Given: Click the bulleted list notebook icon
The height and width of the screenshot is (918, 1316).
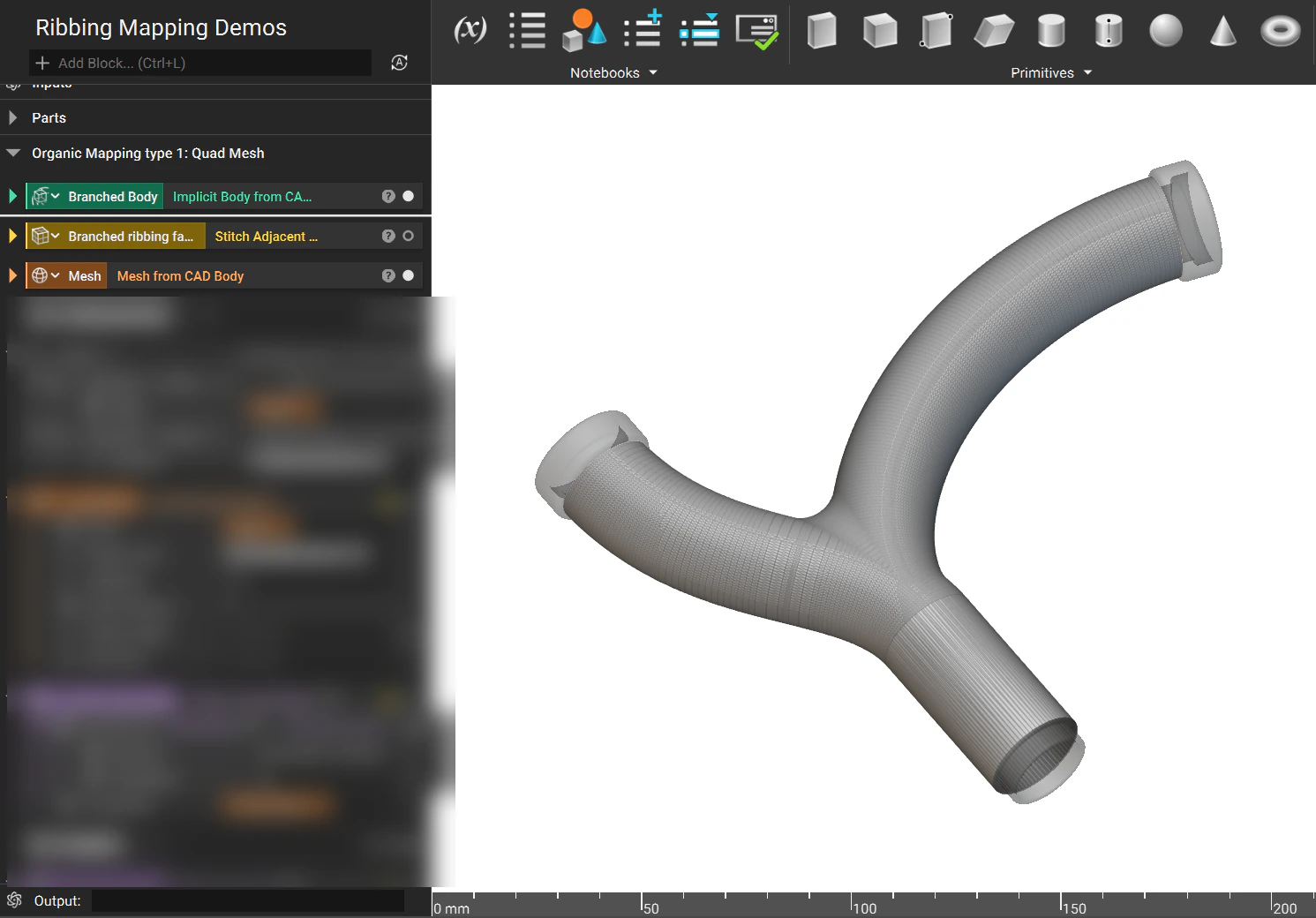Looking at the screenshot, I should 527,31.
